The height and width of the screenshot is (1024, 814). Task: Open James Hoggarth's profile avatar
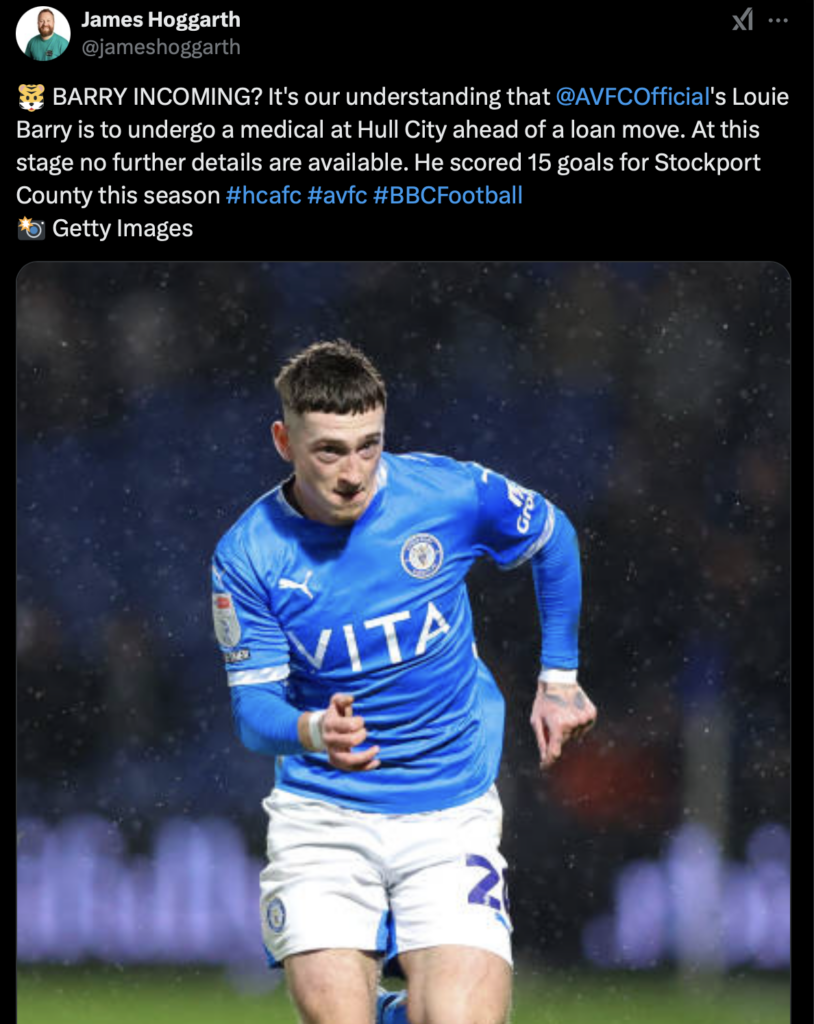43,33
